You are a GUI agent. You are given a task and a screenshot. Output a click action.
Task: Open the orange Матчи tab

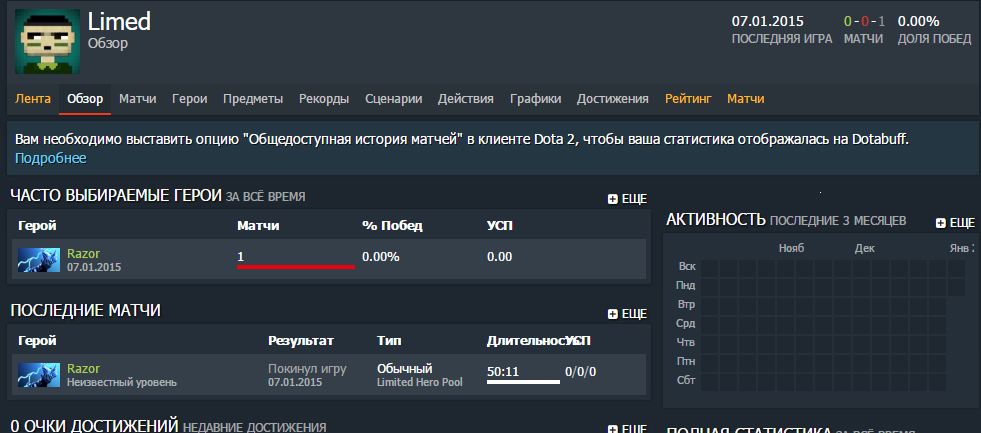click(746, 99)
